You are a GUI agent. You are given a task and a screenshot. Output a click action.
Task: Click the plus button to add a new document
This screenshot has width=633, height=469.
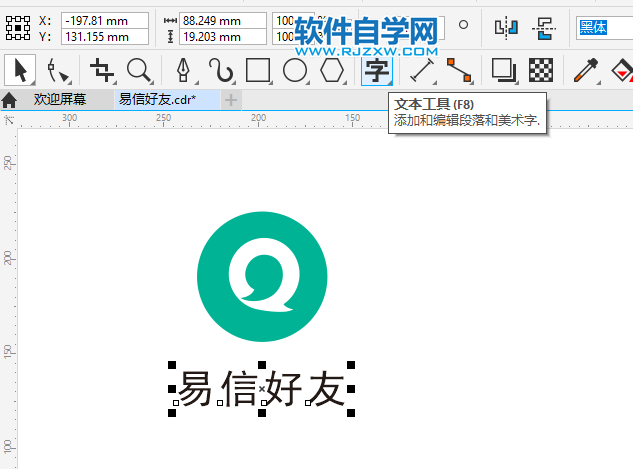(x=231, y=100)
